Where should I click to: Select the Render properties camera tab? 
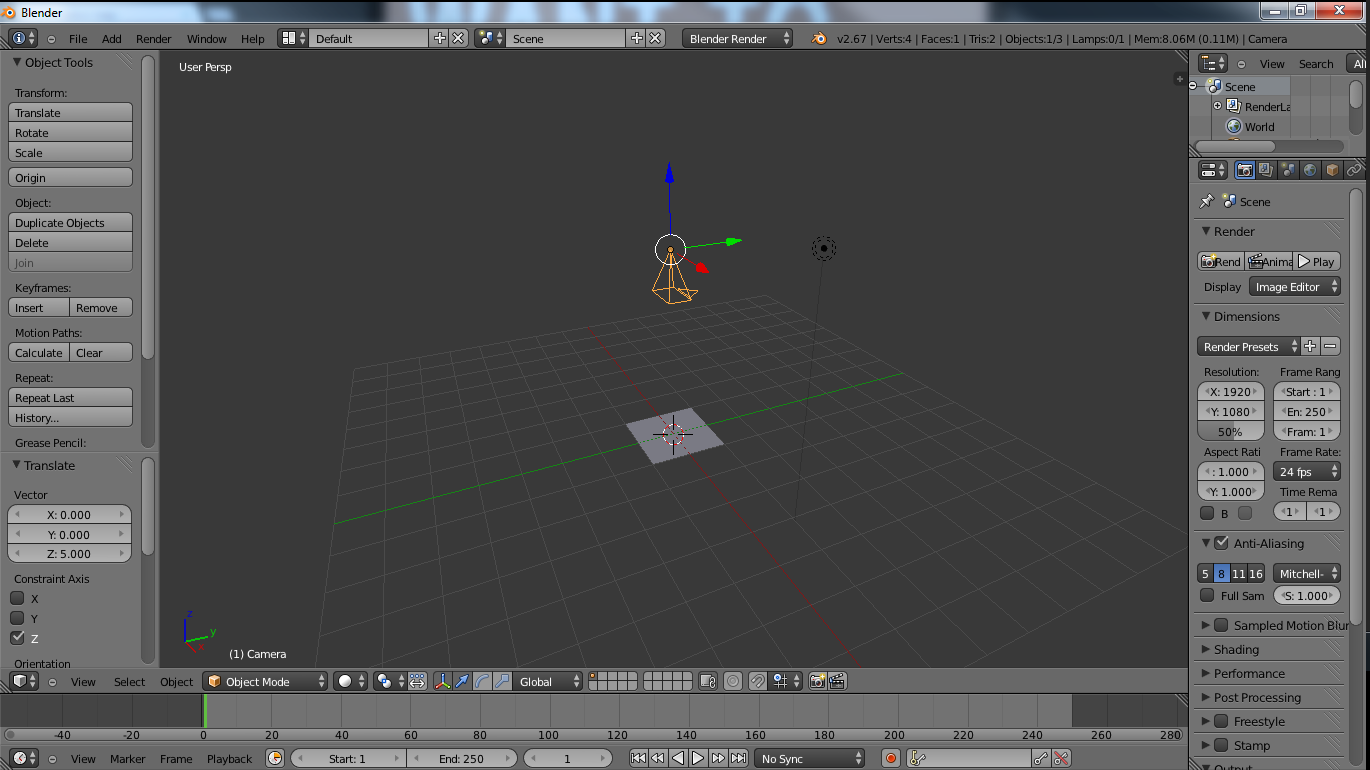tap(1244, 170)
